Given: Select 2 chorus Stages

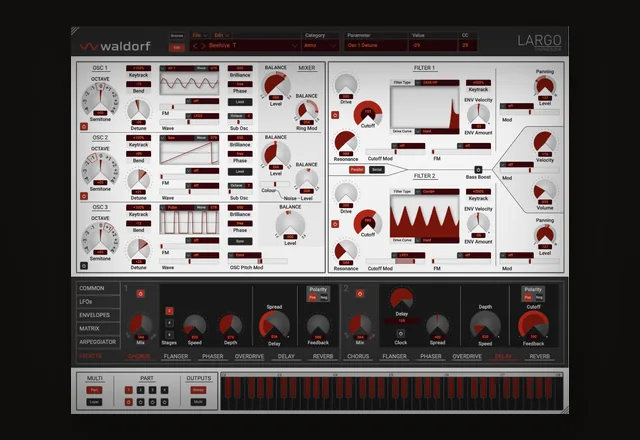Looking at the screenshot, I should point(169,311).
